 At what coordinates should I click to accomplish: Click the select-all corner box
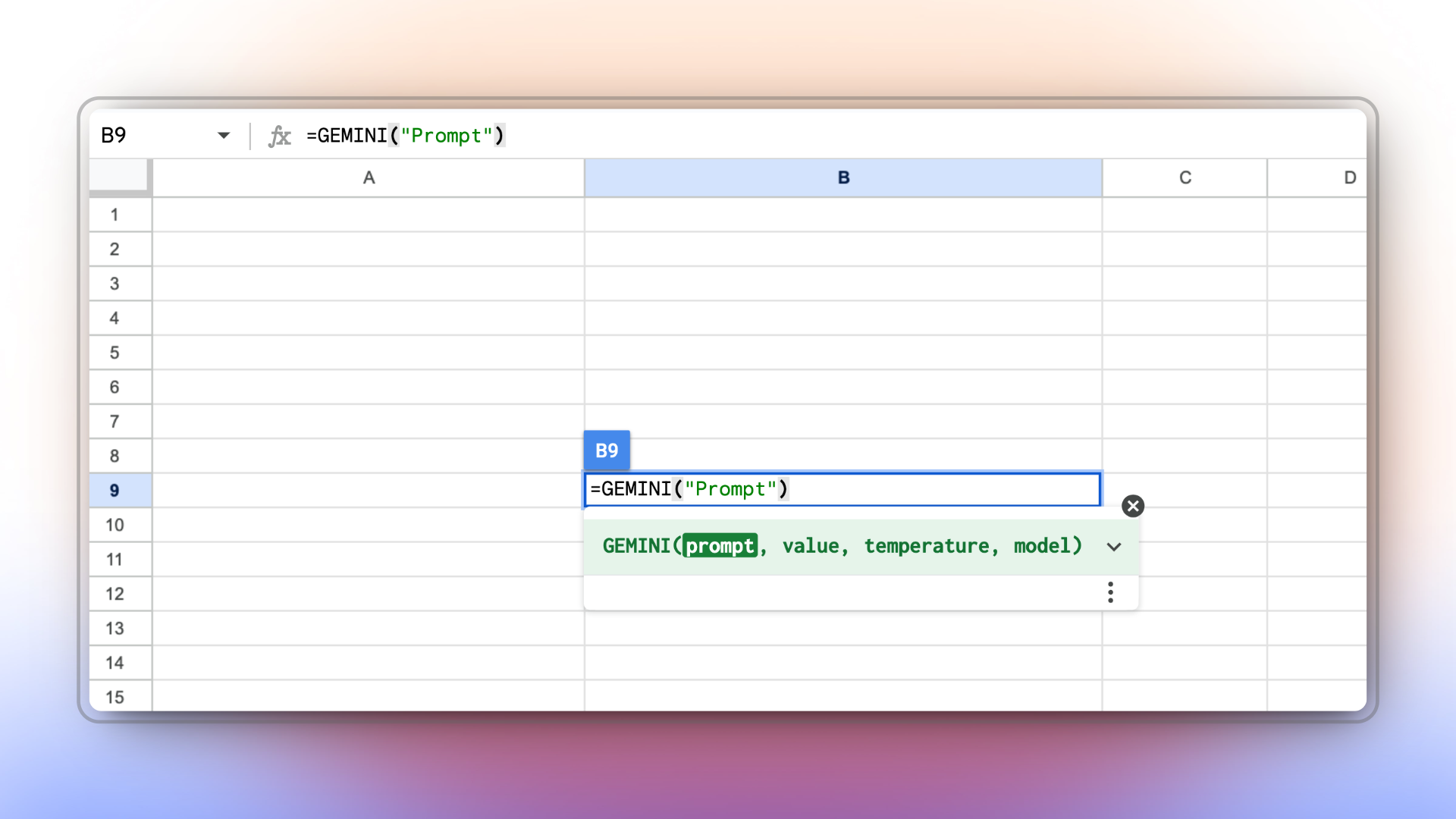point(119,176)
